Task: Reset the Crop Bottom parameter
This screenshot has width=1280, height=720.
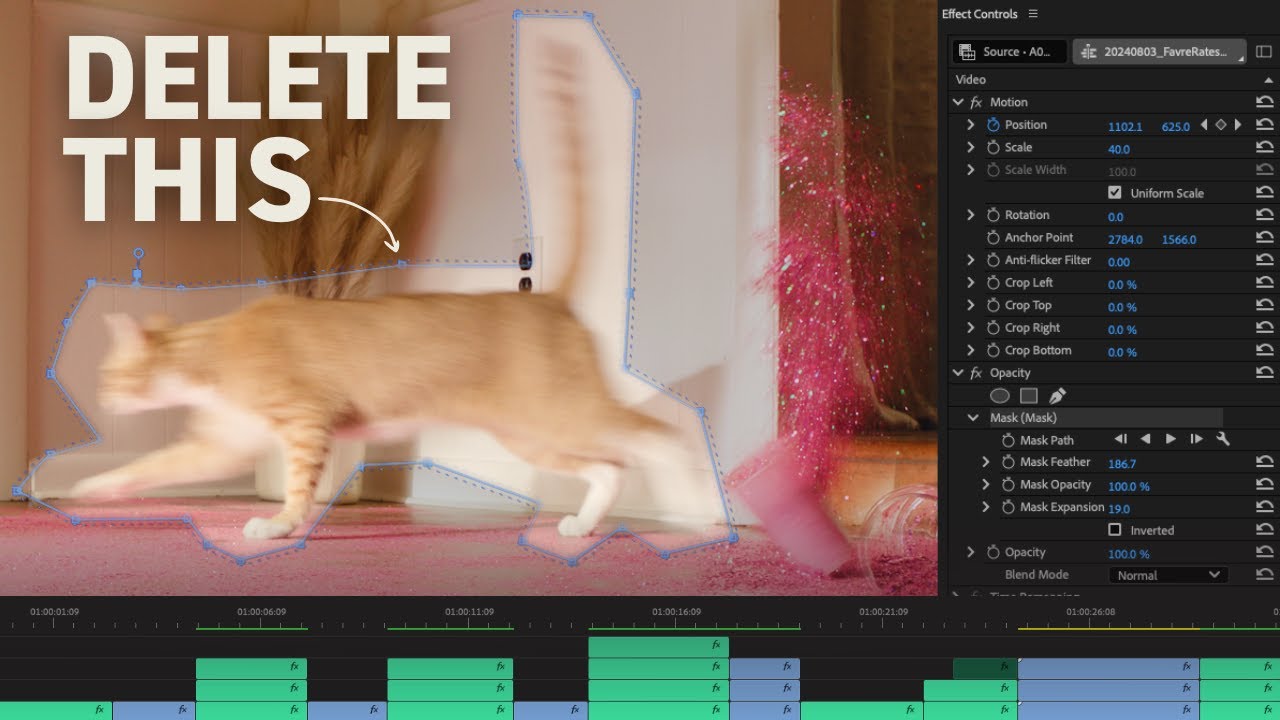Action: (x=1264, y=350)
